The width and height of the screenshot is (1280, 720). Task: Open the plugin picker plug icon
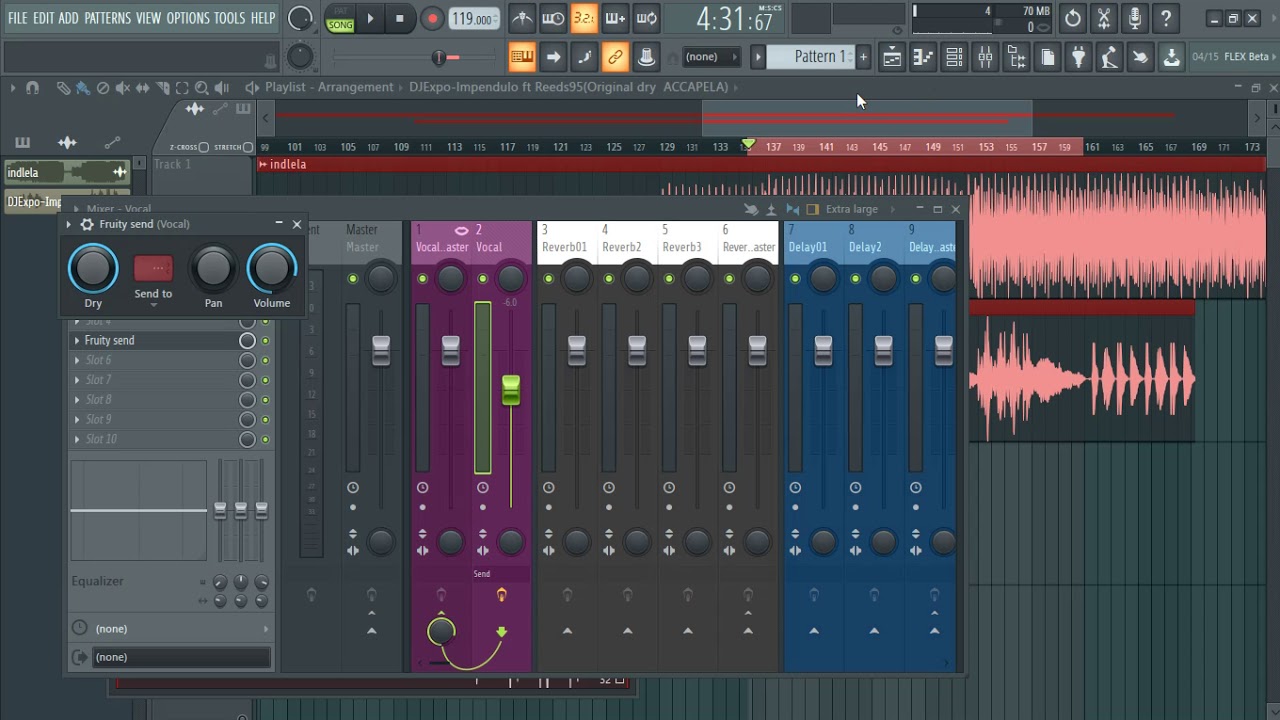(1078, 57)
